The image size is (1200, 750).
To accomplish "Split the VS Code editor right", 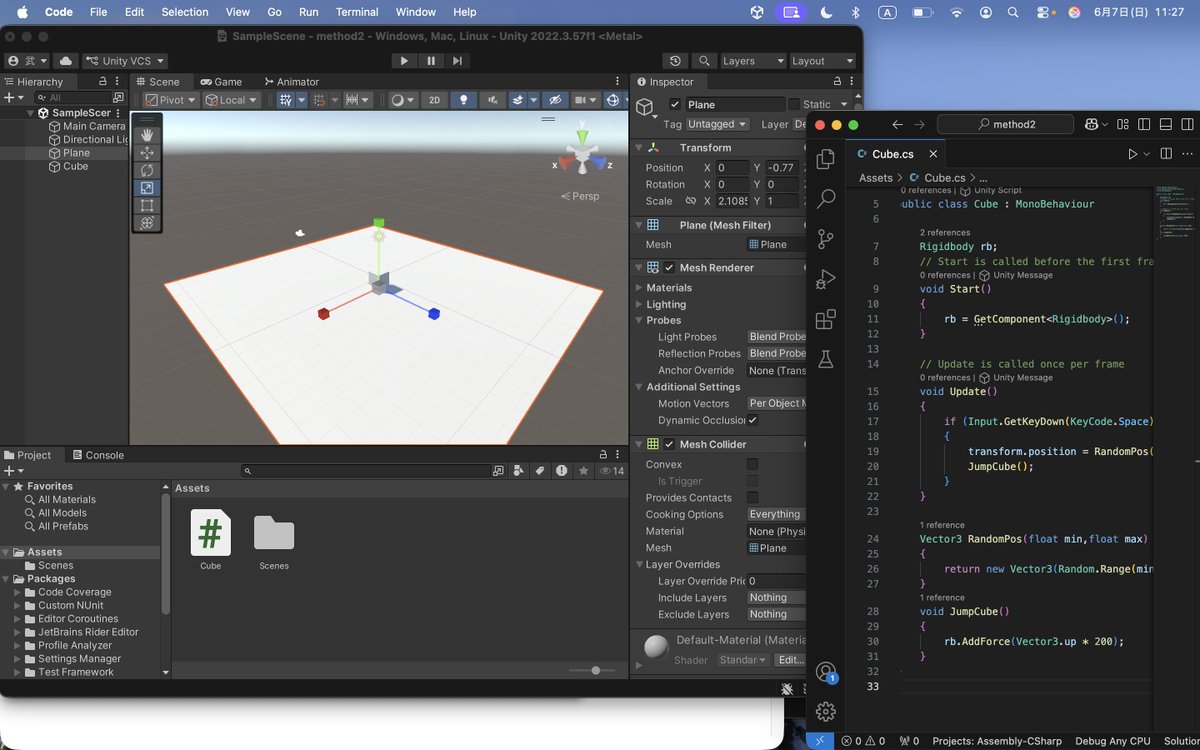I will 1165,154.
